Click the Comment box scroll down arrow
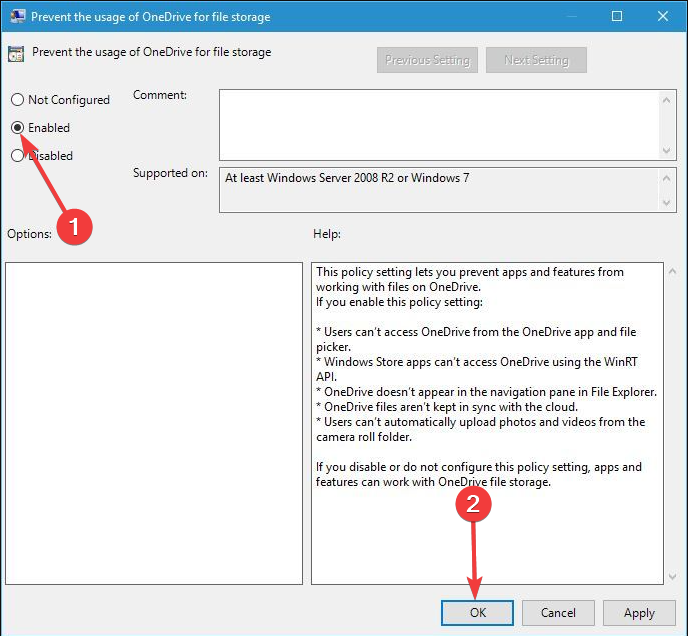Screen dimensions: 688x636 pyautogui.click(x=666, y=151)
